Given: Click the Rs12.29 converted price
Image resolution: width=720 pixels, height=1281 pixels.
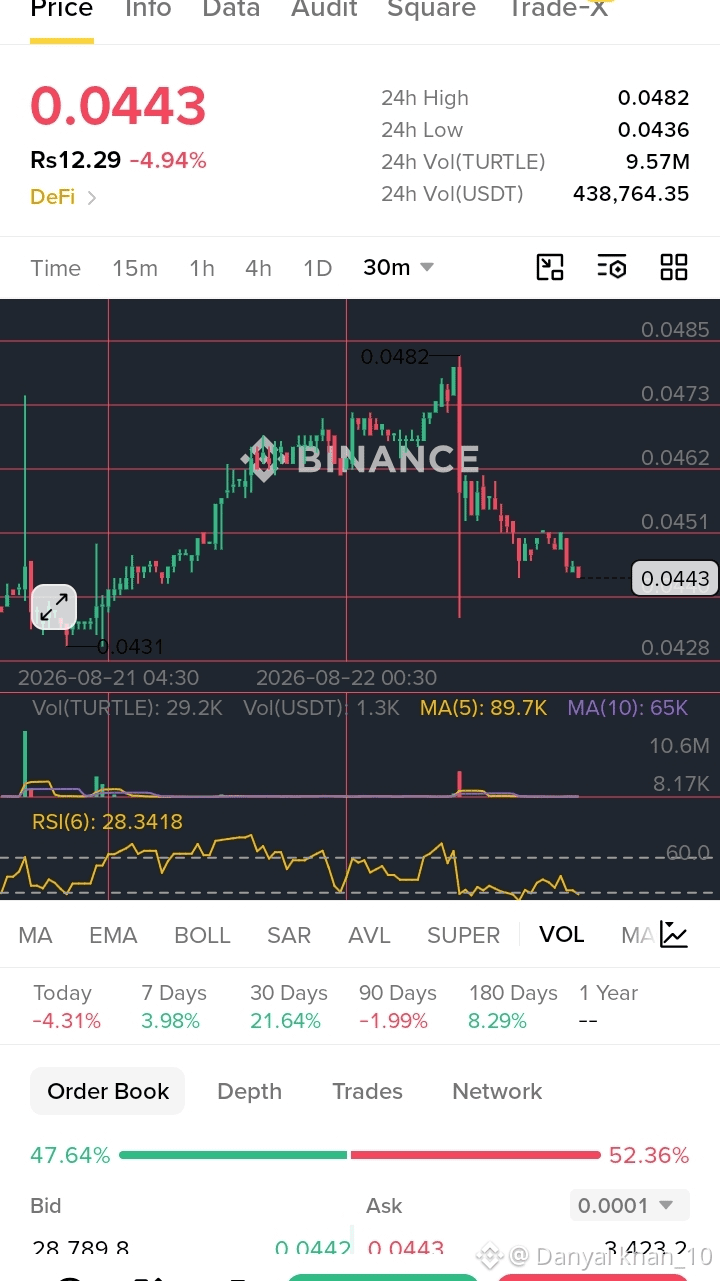Looking at the screenshot, I should [76, 160].
